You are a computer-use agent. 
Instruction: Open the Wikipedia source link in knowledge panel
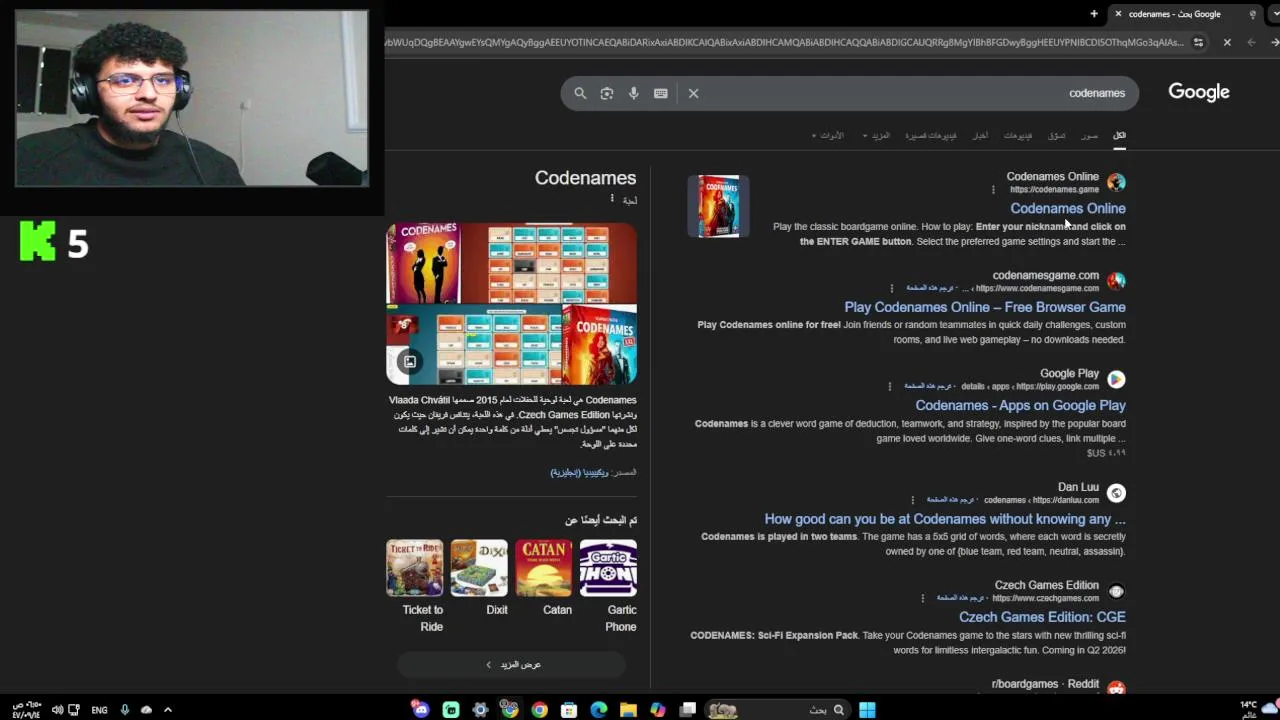coord(579,472)
